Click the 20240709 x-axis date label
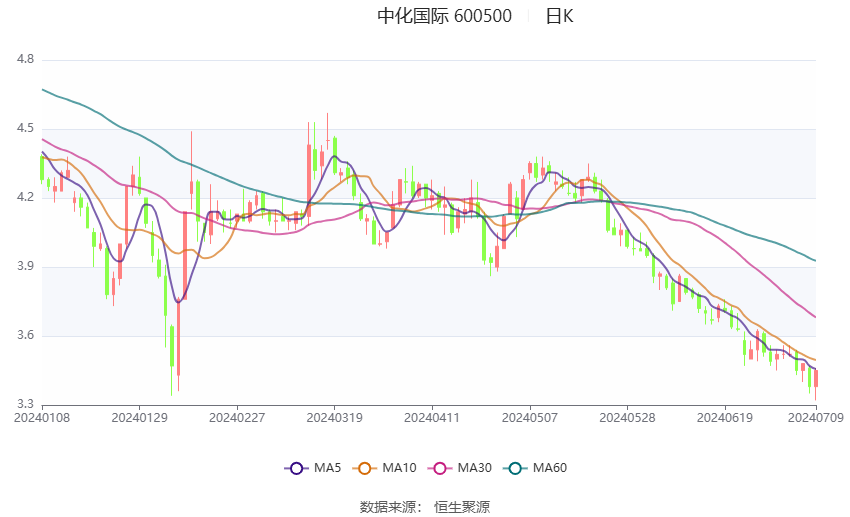This screenshot has height=517, width=850. (x=816, y=418)
